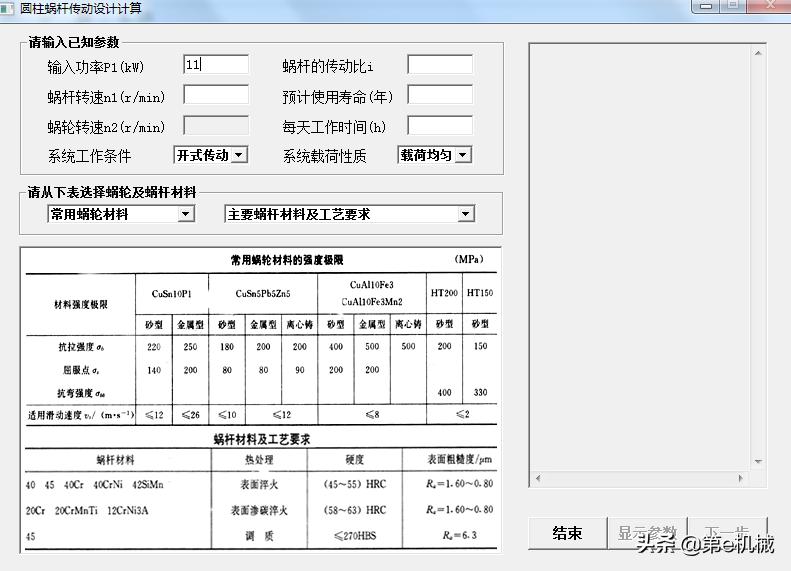
Task: Click the transmission ratio i field
Action: pos(440,65)
